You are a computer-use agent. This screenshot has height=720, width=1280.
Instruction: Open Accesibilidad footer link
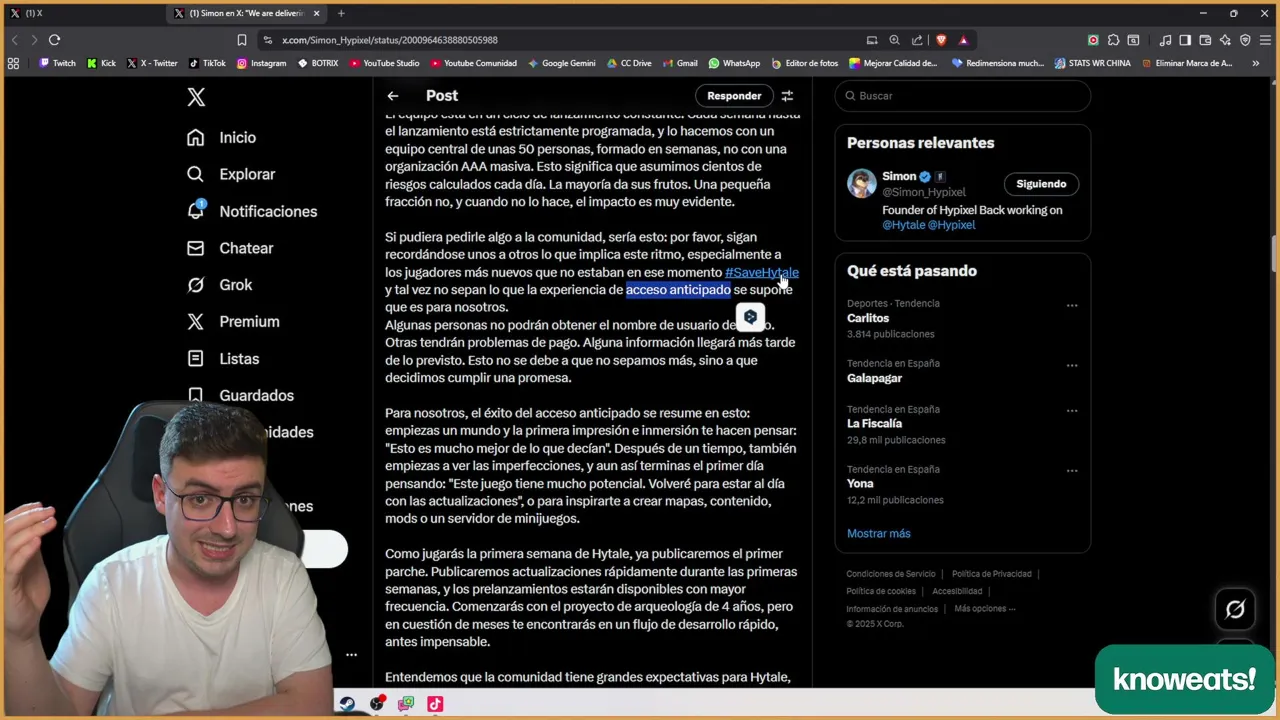pos(957,591)
